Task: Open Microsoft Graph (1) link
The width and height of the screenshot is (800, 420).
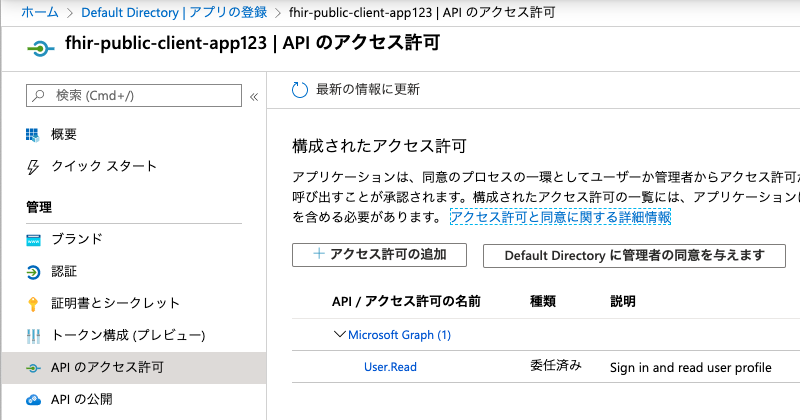Action: [399, 335]
